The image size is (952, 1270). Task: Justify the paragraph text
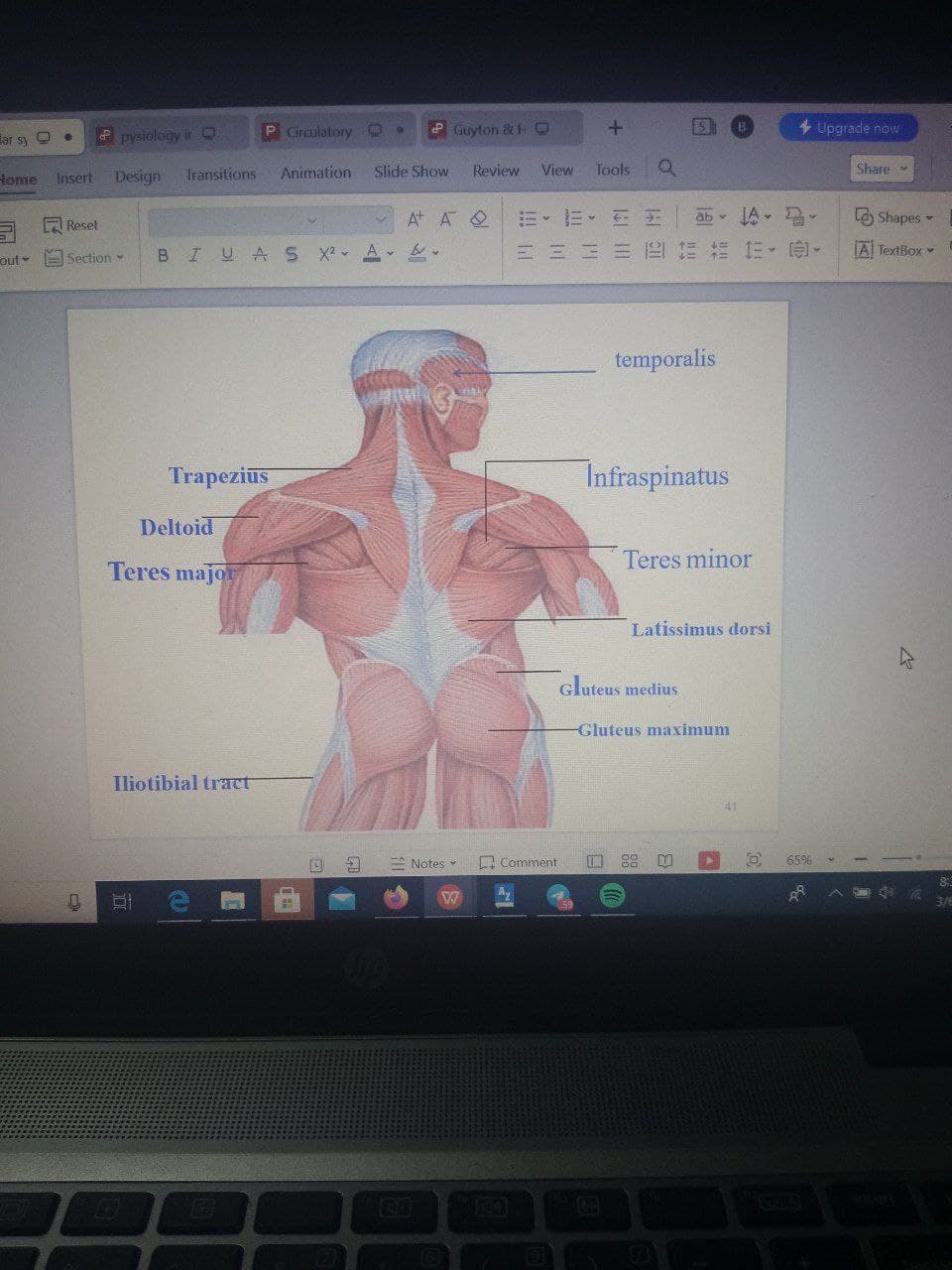tap(622, 252)
